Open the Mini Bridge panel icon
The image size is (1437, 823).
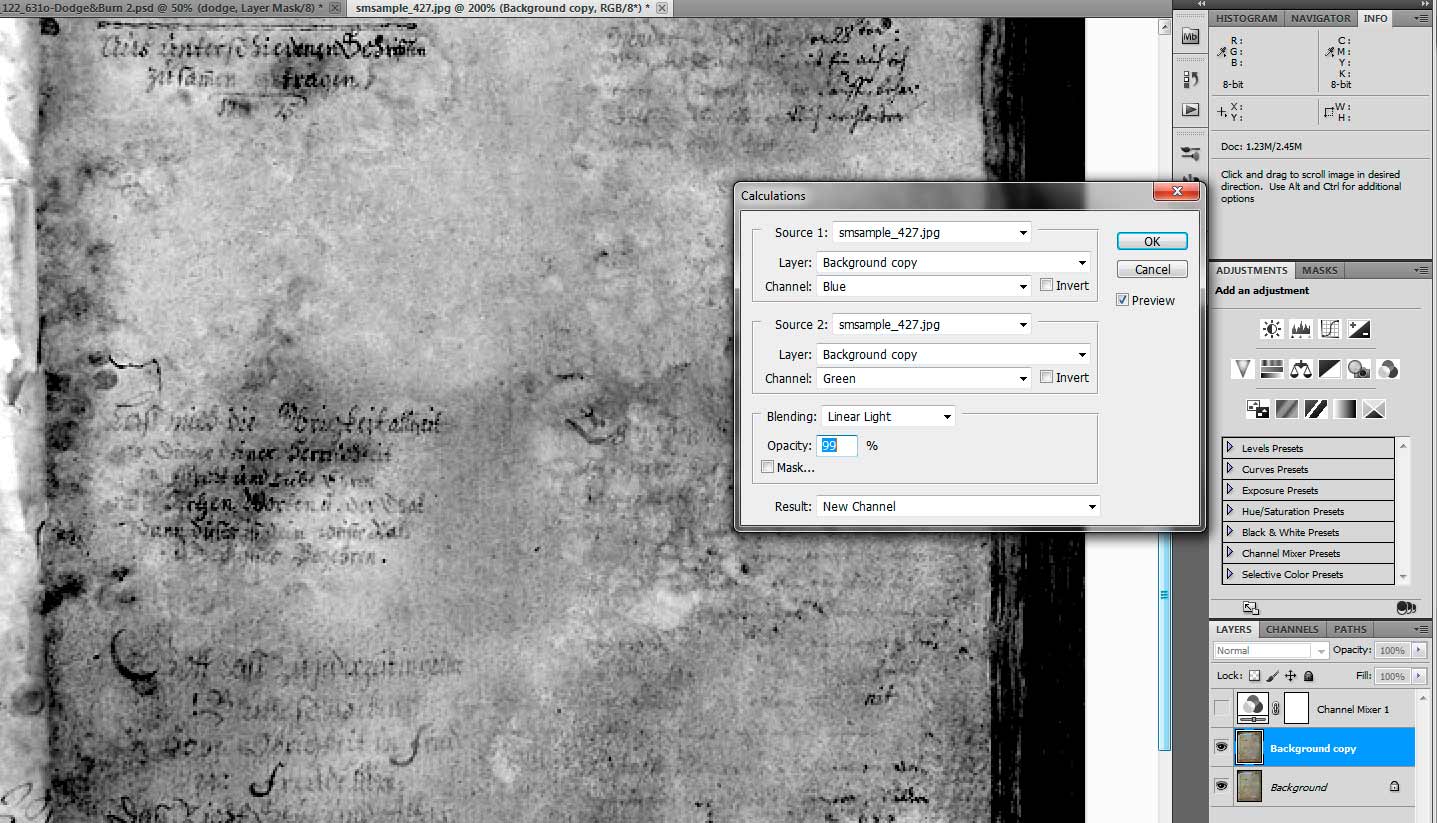pos(1190,37)
